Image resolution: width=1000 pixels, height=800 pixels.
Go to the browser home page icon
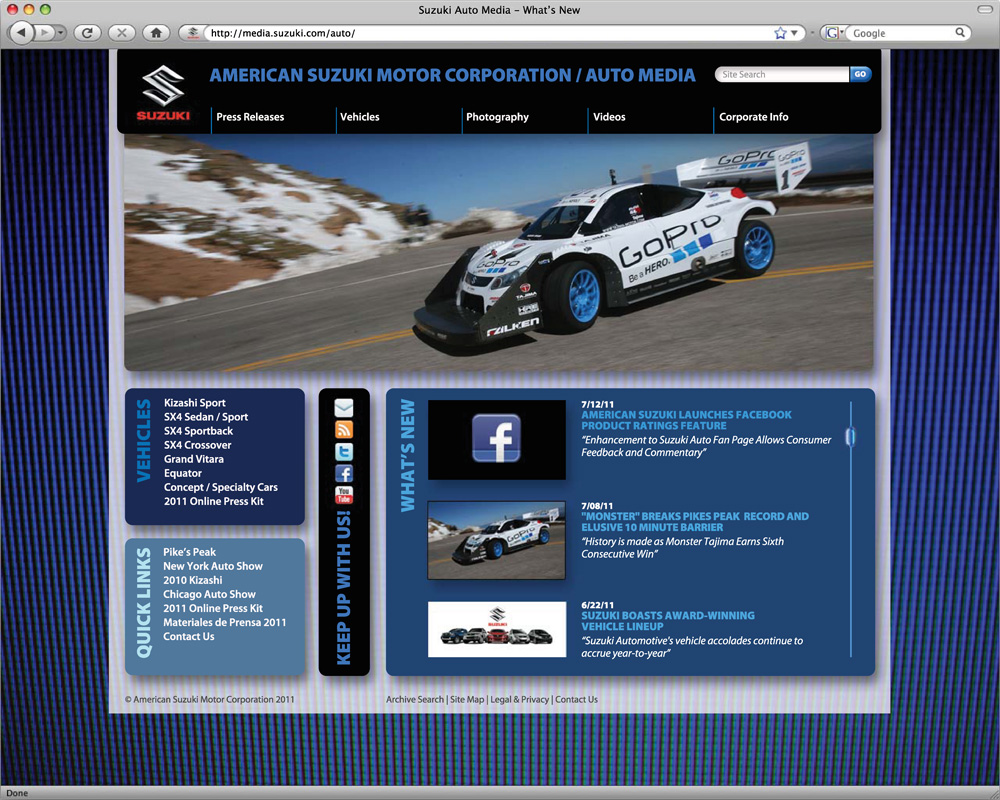point(156,33)
